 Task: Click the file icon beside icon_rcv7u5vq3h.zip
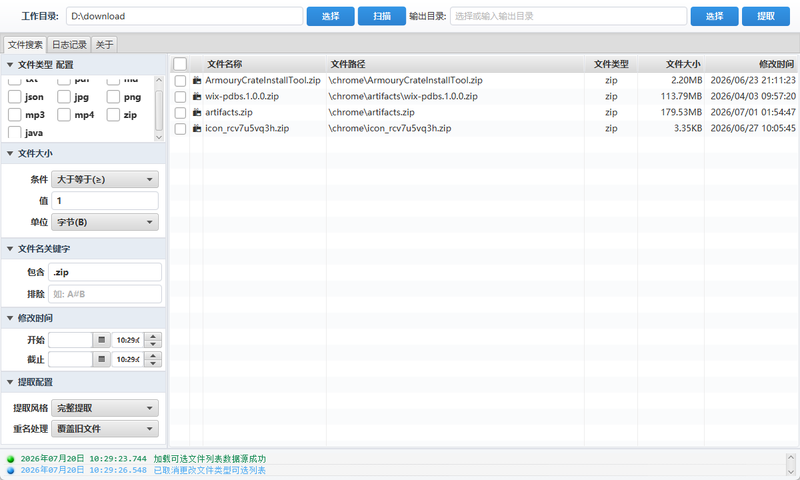[196, 129]
